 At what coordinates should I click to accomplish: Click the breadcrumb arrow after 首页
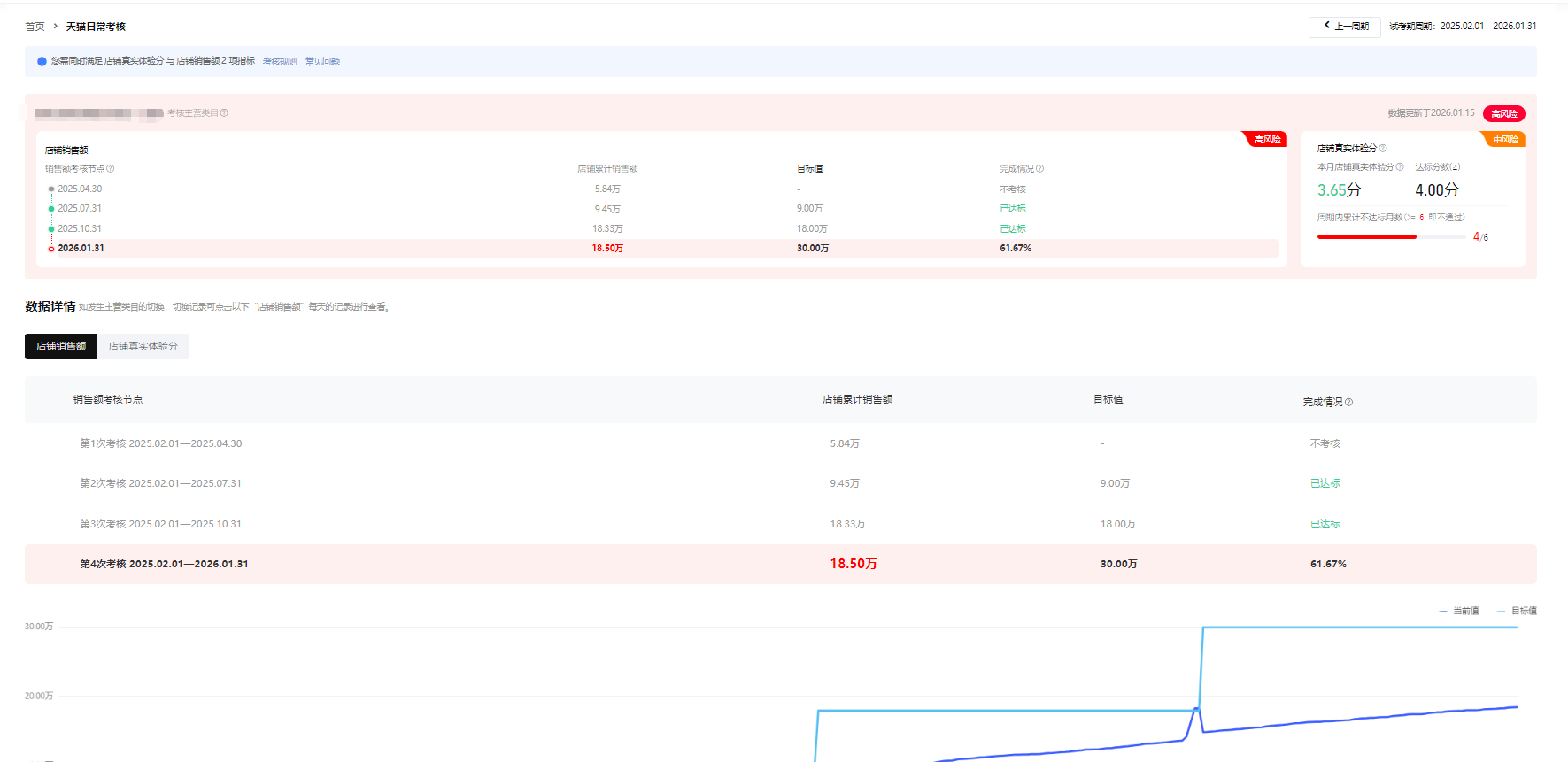pos(56,27)
